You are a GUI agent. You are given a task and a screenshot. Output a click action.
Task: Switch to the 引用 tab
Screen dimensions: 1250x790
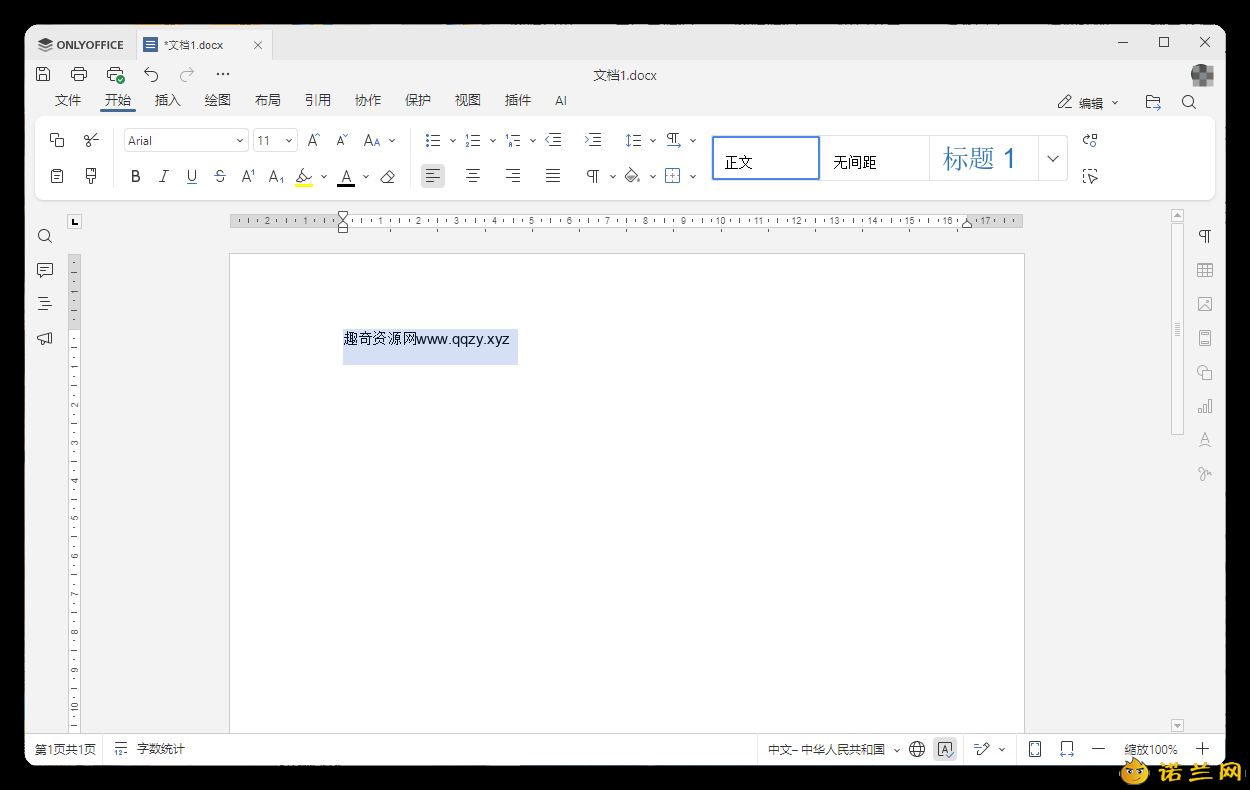click(x=318, y=100)
